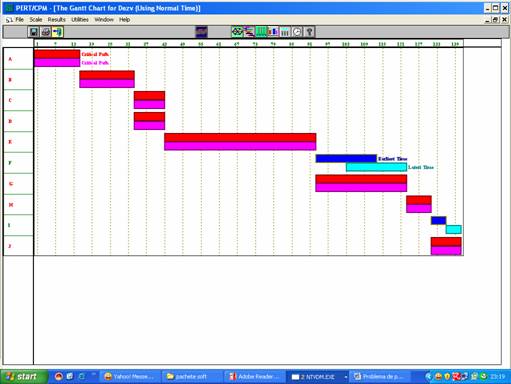Click the red bar for activity E
Image resolution: width=511 pixels, height=384 pixels.
click(x=240, y=138)
